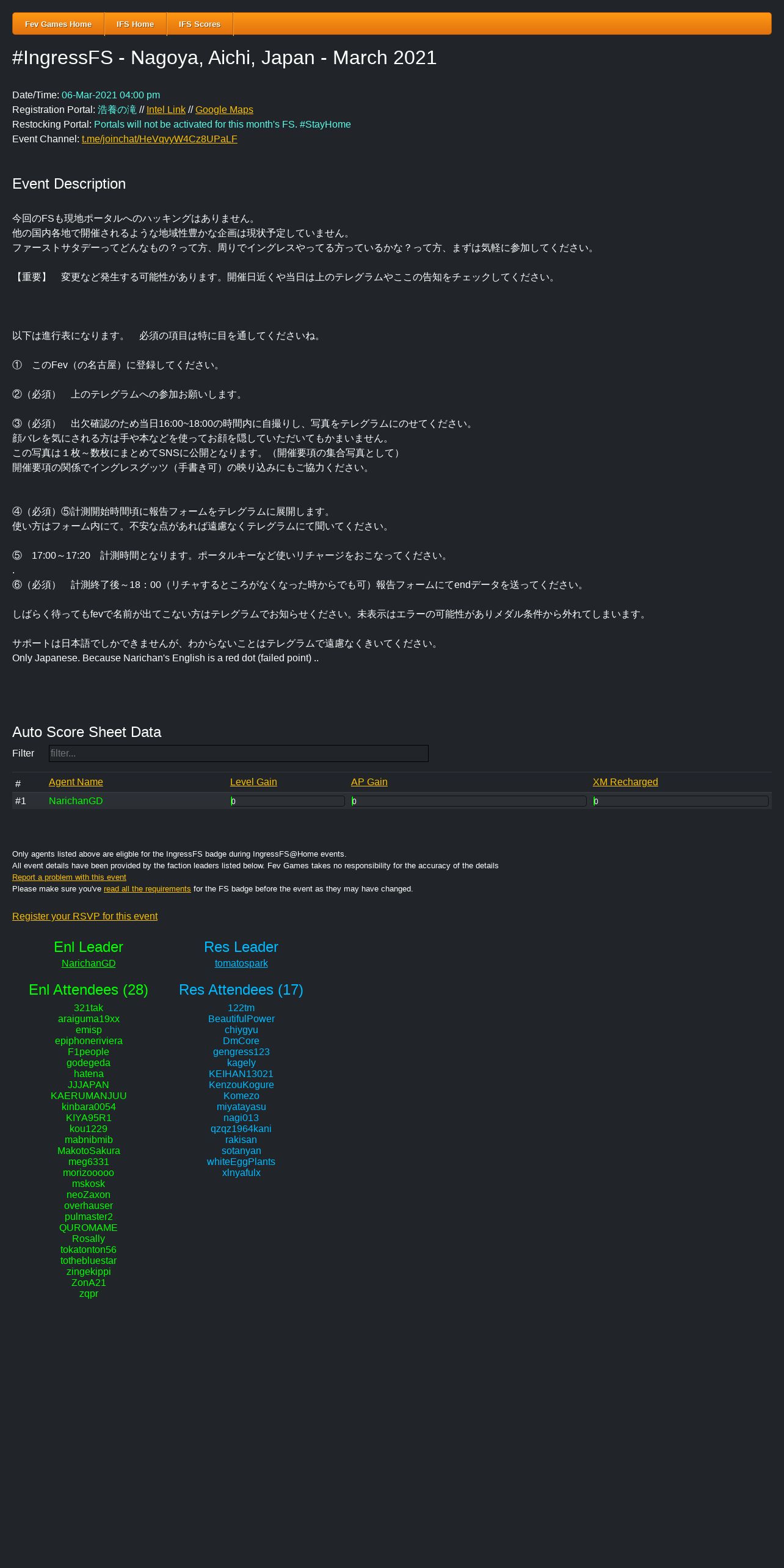
Task: Click Register your RSVP for this event
Action: [85, 916]
